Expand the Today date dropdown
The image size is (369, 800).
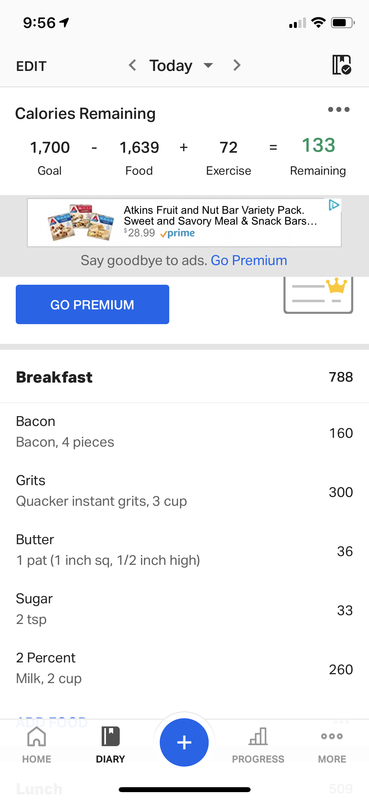(x=181, y=65)
